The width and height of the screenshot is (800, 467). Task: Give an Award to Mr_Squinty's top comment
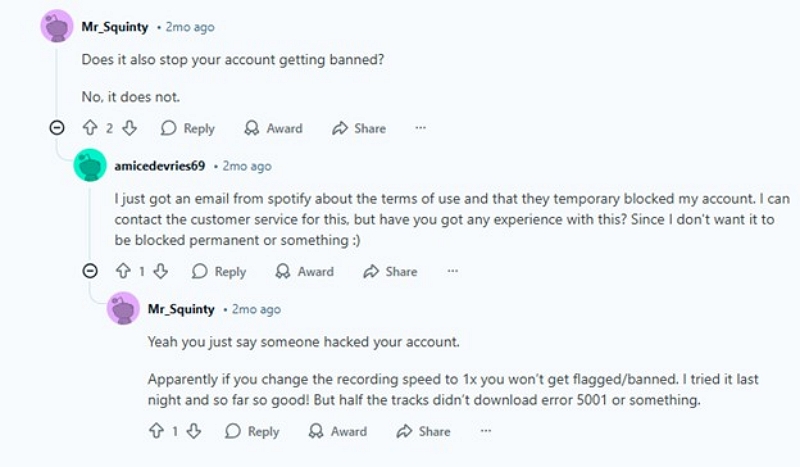pyautogui.click(x=272, y=128)
